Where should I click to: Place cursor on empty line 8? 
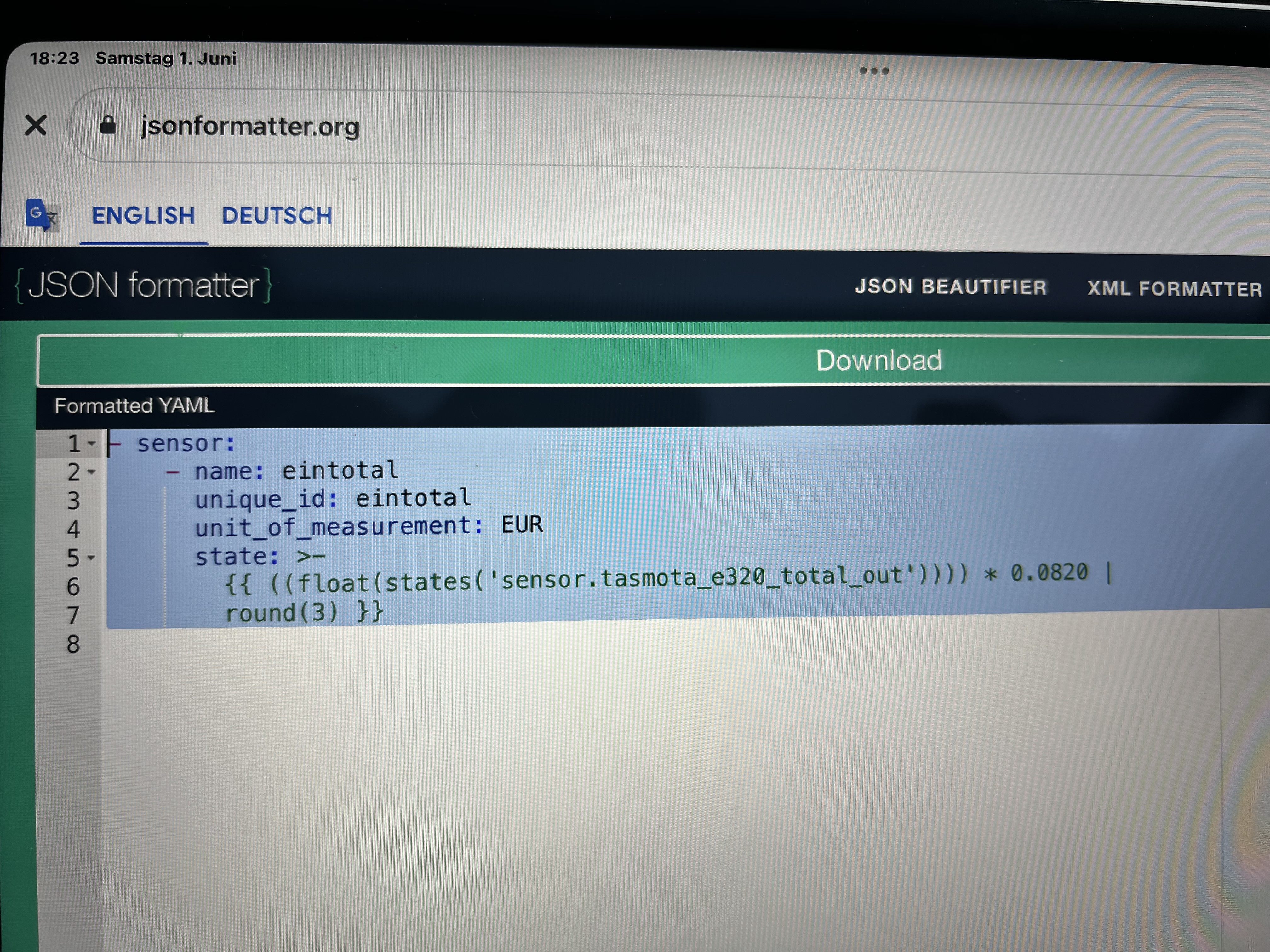point(660,643)
